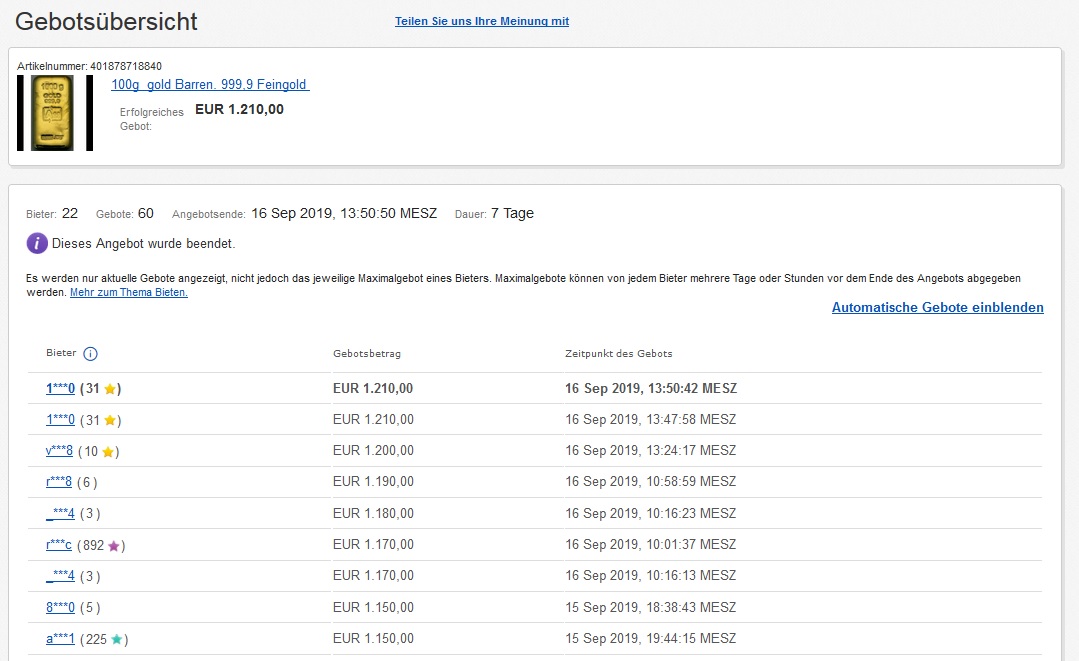This screenshot has height=661, width=1079.
Task: Open bidder _***4 on the EUR 1.180,00 row
Action: point(59,514)
